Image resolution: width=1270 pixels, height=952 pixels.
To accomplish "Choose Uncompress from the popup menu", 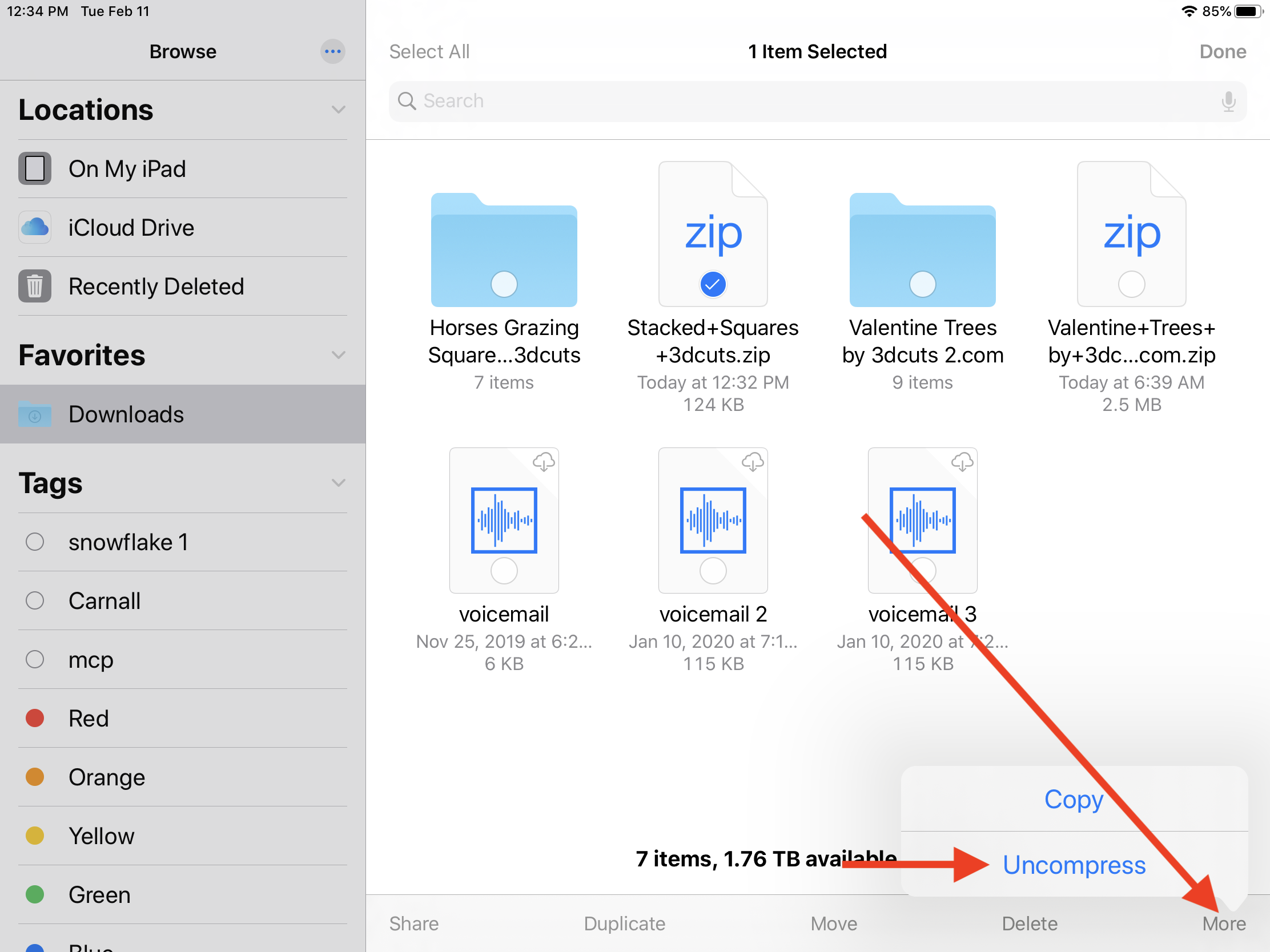I will pos(1074,864).
